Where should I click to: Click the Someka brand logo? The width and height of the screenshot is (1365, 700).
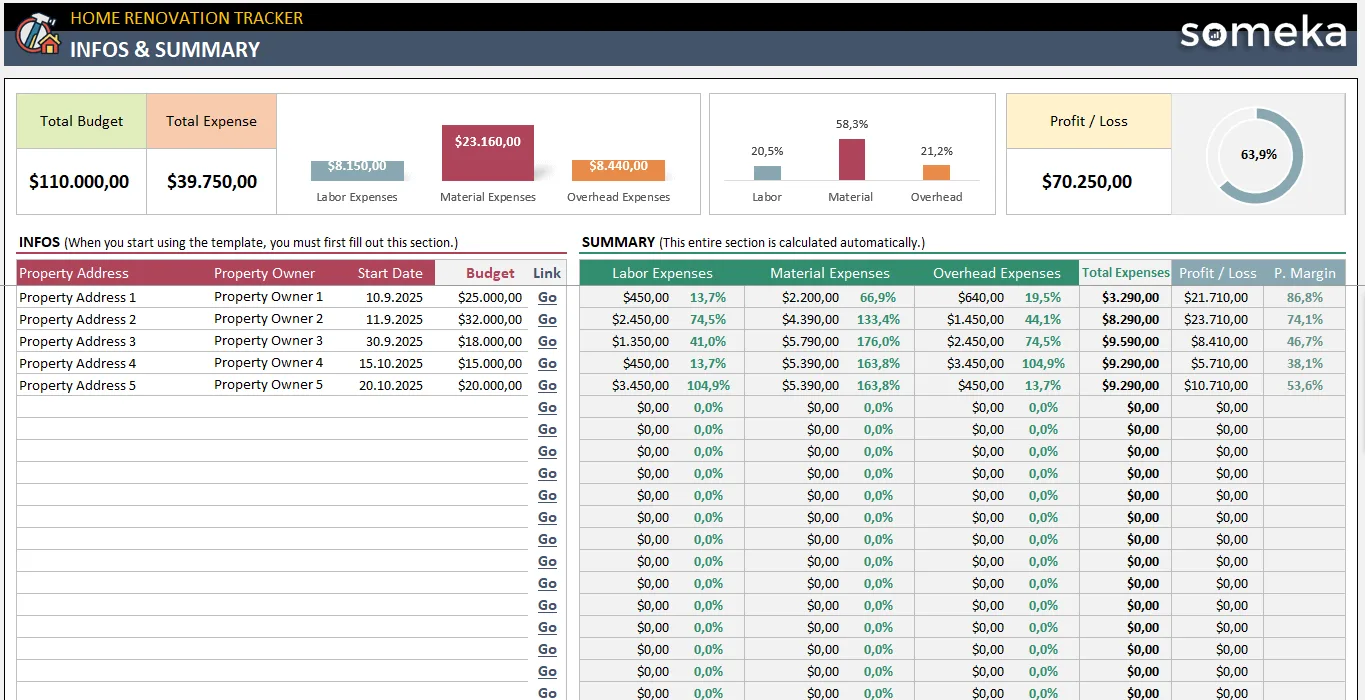(1263, 32)
